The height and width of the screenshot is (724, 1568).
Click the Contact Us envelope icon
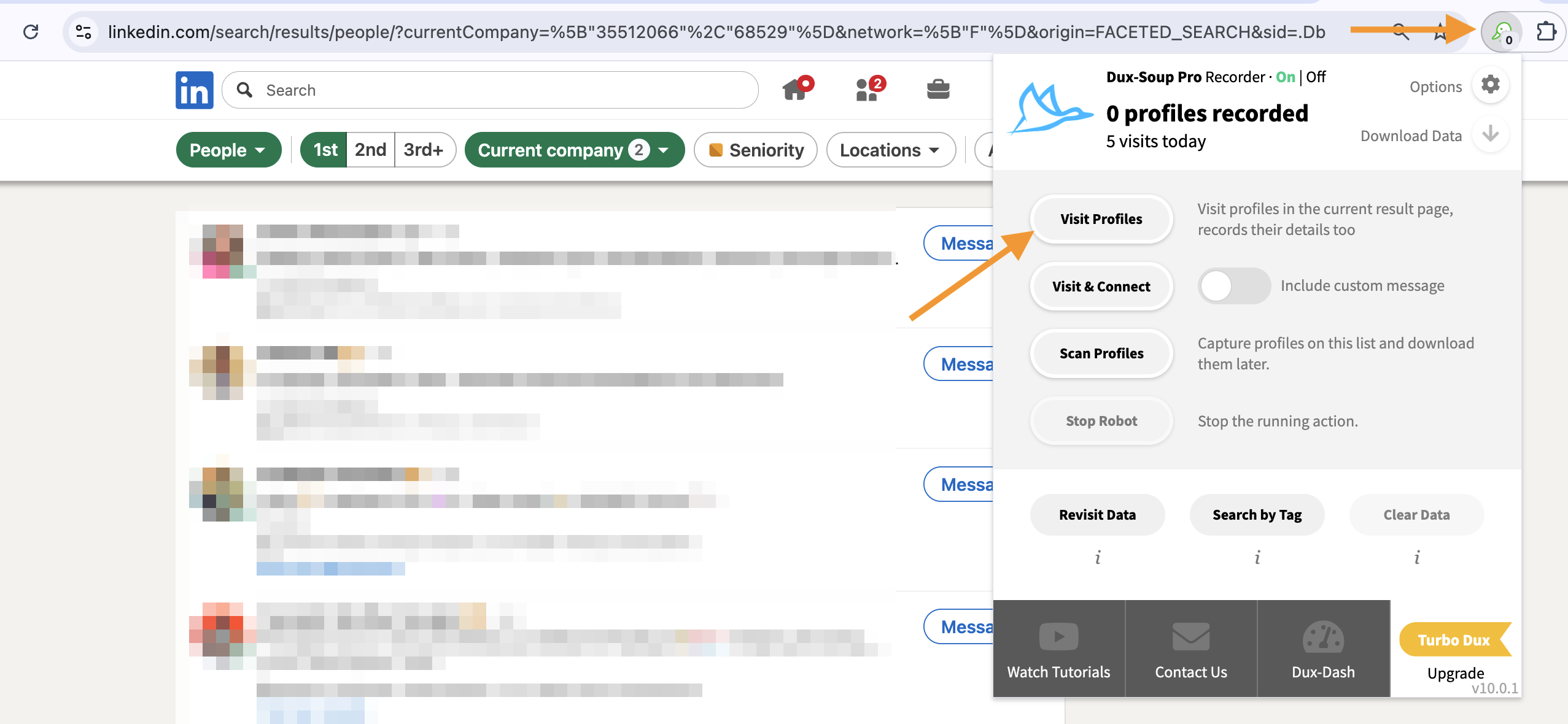coord(1190,637)
